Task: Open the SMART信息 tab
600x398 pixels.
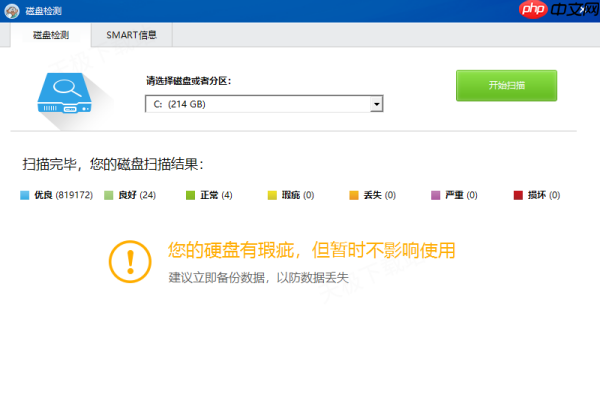Action: coord(132,35)
